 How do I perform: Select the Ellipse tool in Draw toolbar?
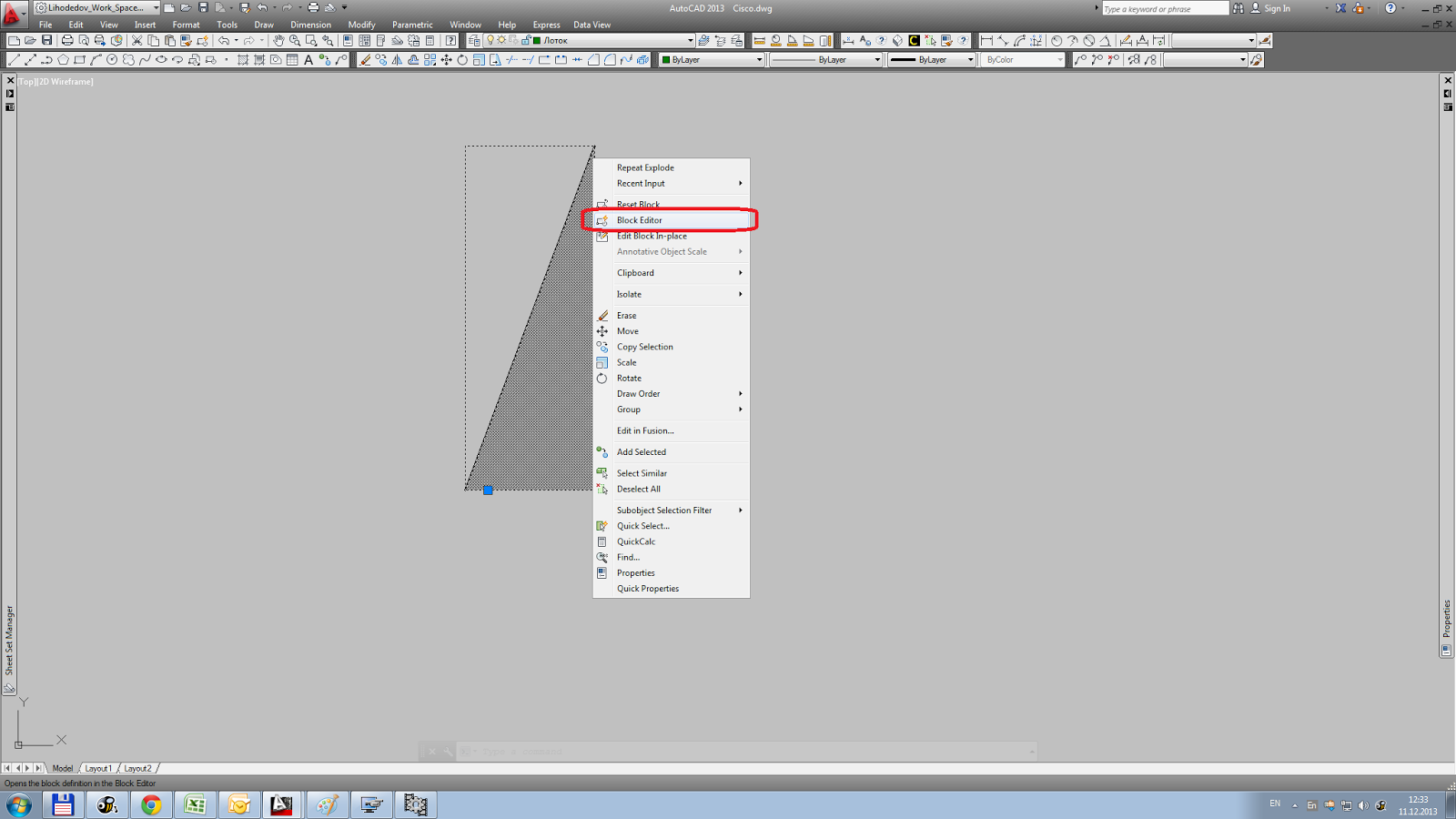[x=161, y=59]
